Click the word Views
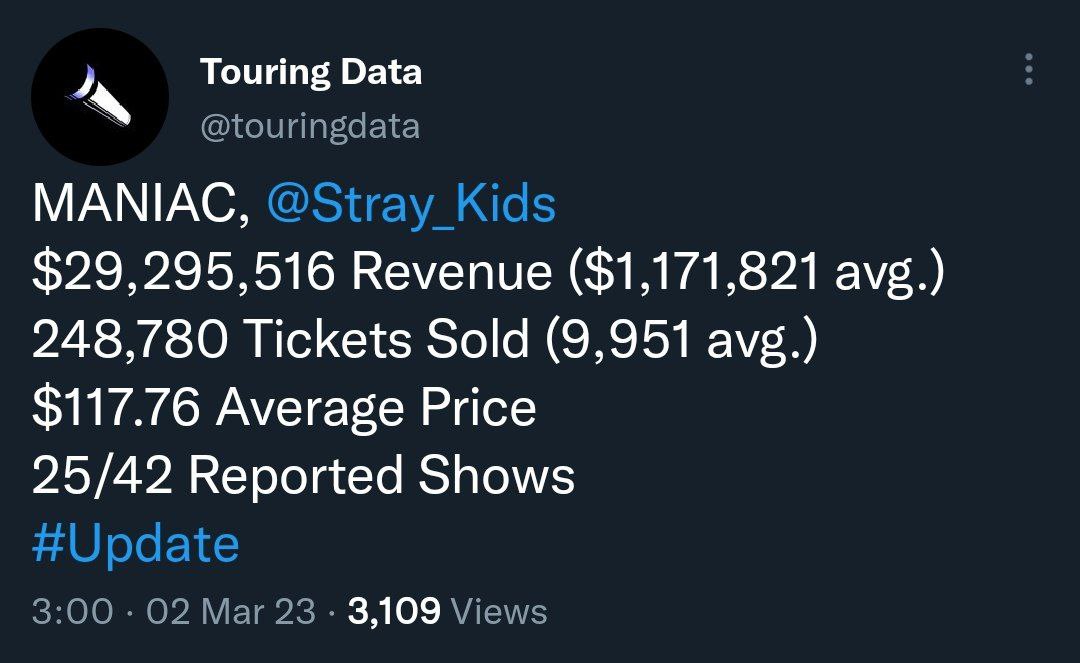 click(500, 611)
